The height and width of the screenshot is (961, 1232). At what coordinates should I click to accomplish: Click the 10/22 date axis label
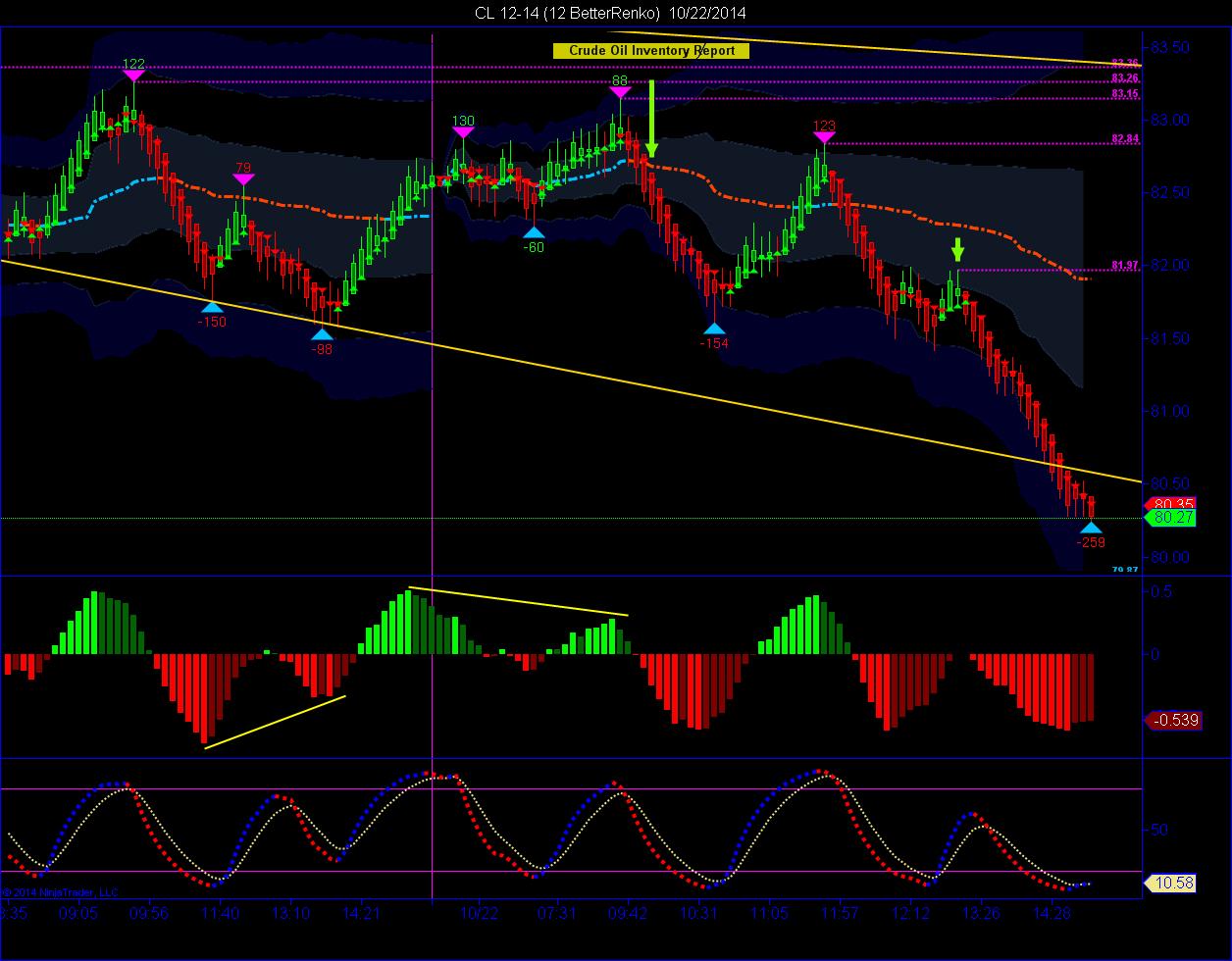coord(480,913)
